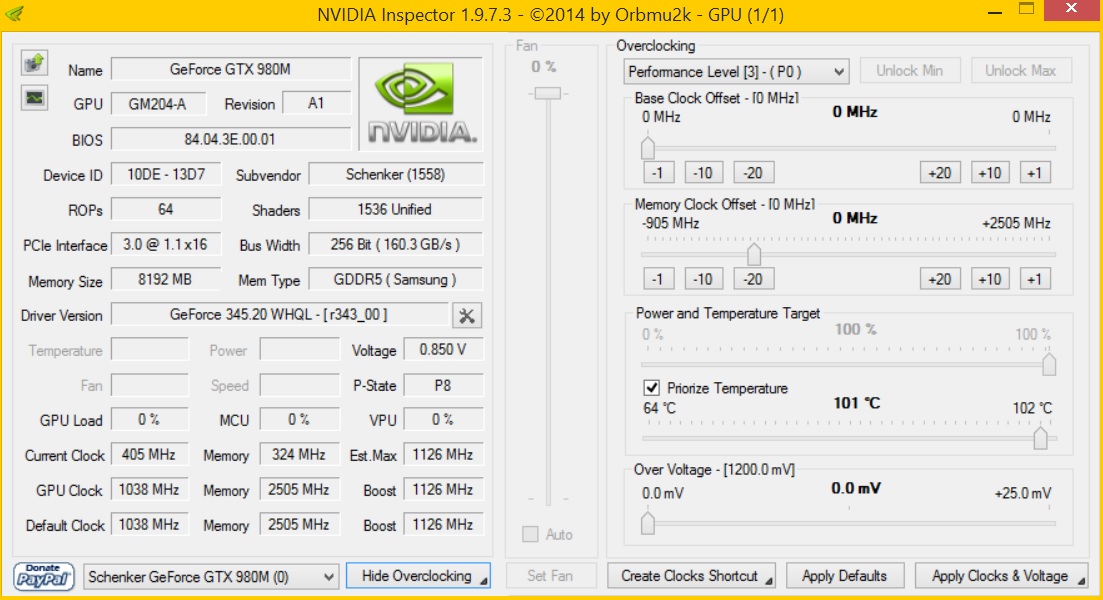Decrease Memory Clock Offset by 1
1103x600 pixels.
[658, 279]
